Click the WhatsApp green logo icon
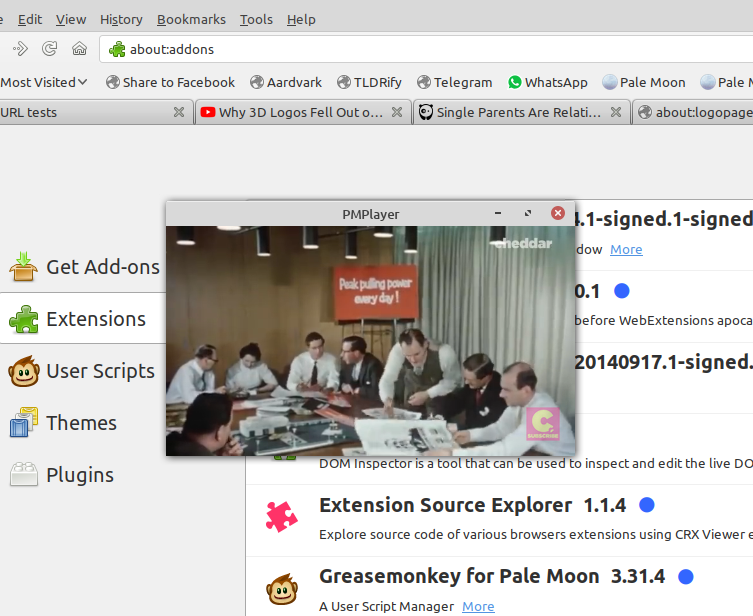This screenshot has width=753, height=616. pos(515,83)
